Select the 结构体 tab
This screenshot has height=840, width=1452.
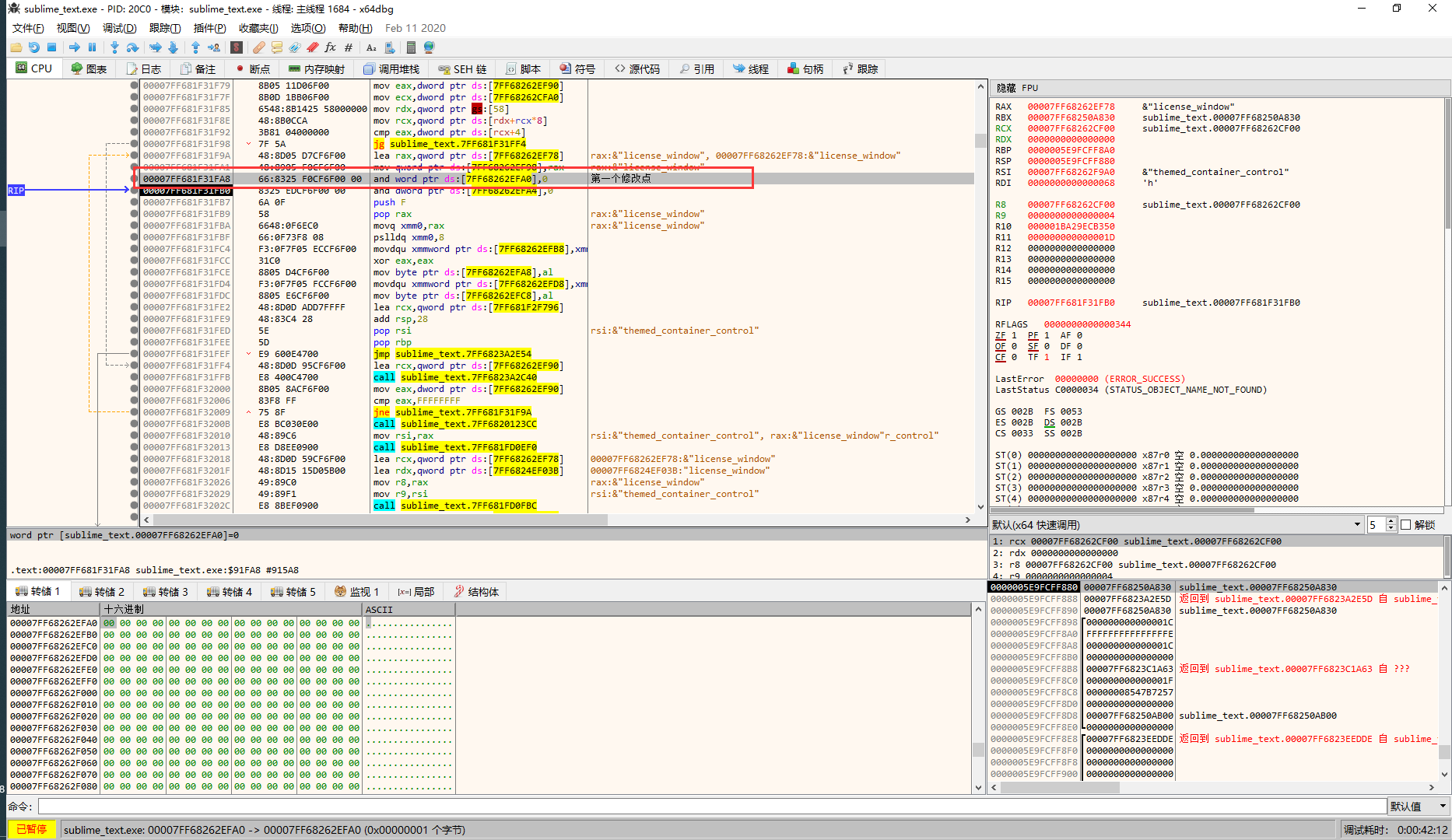476,592
